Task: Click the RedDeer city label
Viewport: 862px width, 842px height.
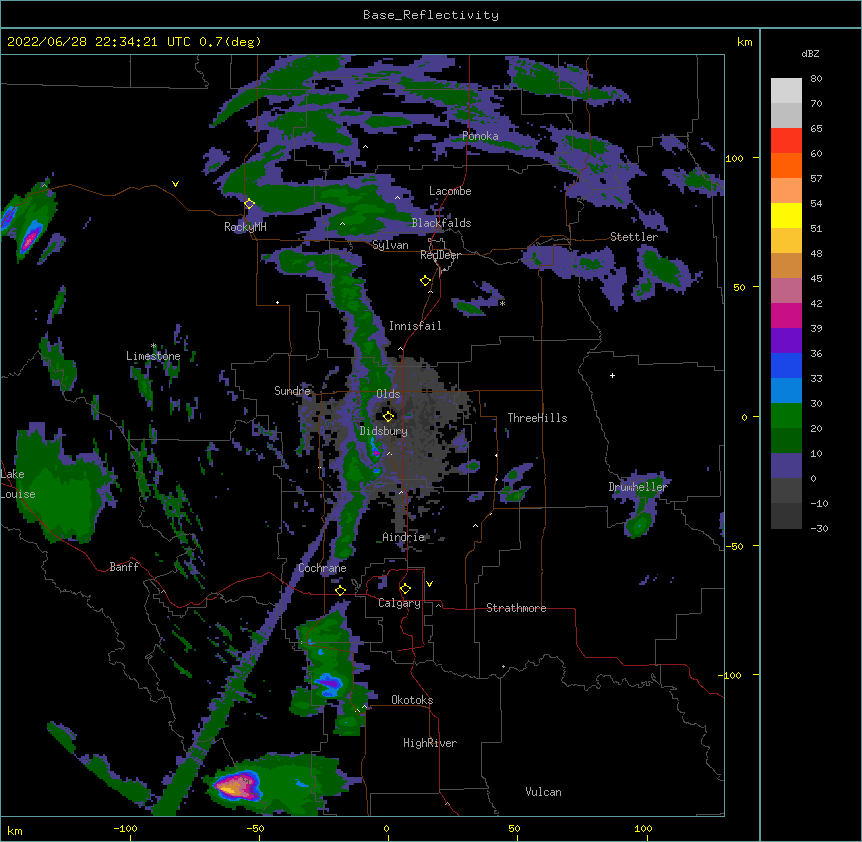Action: (440, 255)
